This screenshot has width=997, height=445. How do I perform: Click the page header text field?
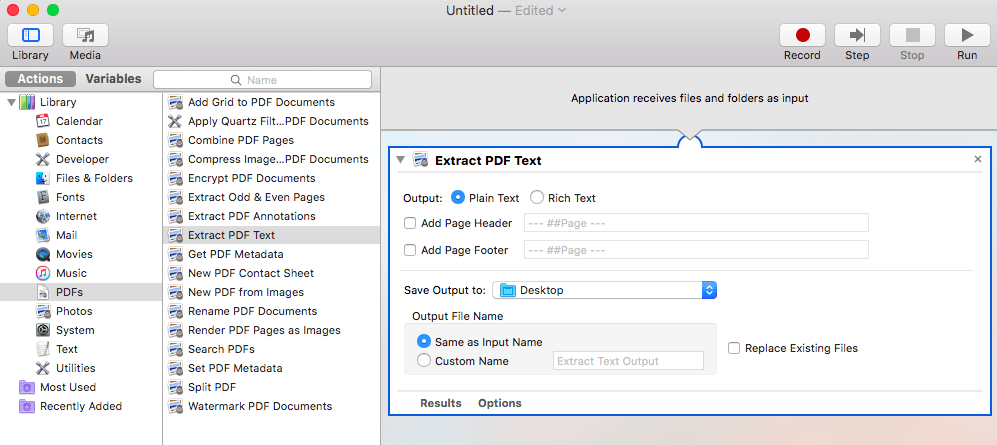[696, 223]
